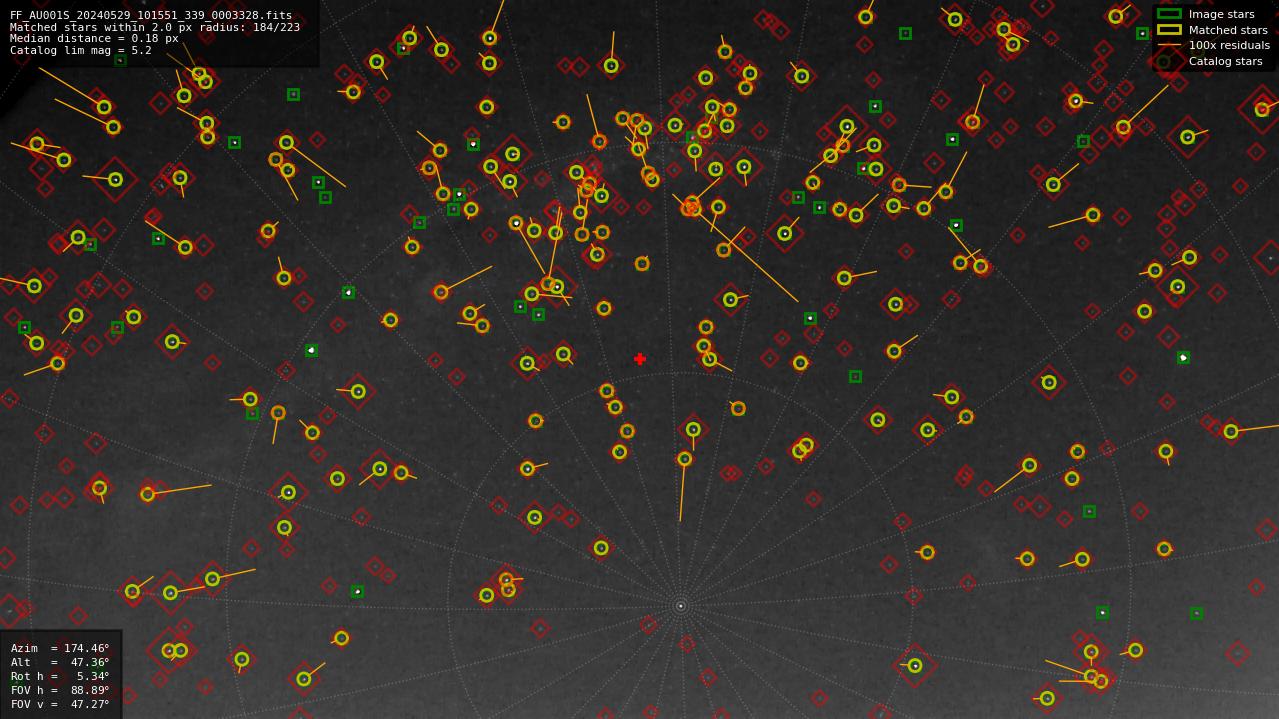Select the "Matched stars" legend label
This screenshot has width=1279, height=719.
(1228, 30)
